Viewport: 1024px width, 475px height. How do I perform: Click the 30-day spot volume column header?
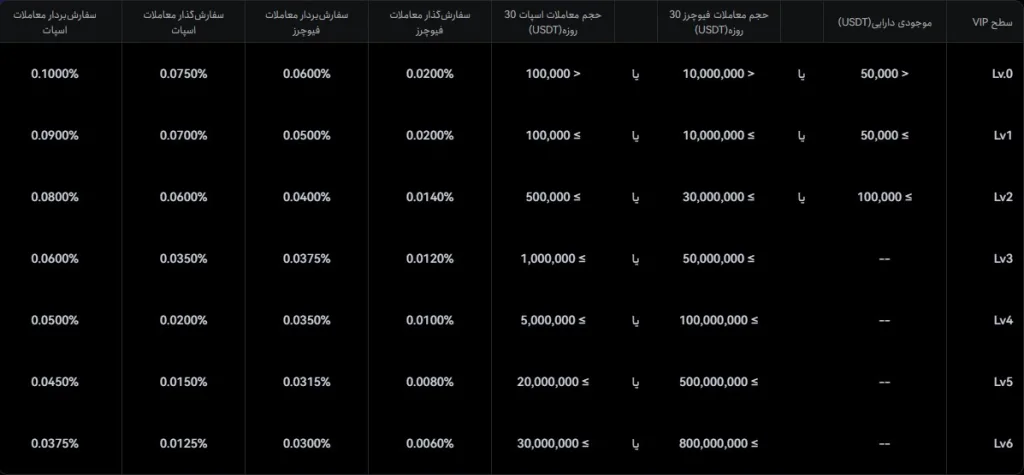click(551, 21)
